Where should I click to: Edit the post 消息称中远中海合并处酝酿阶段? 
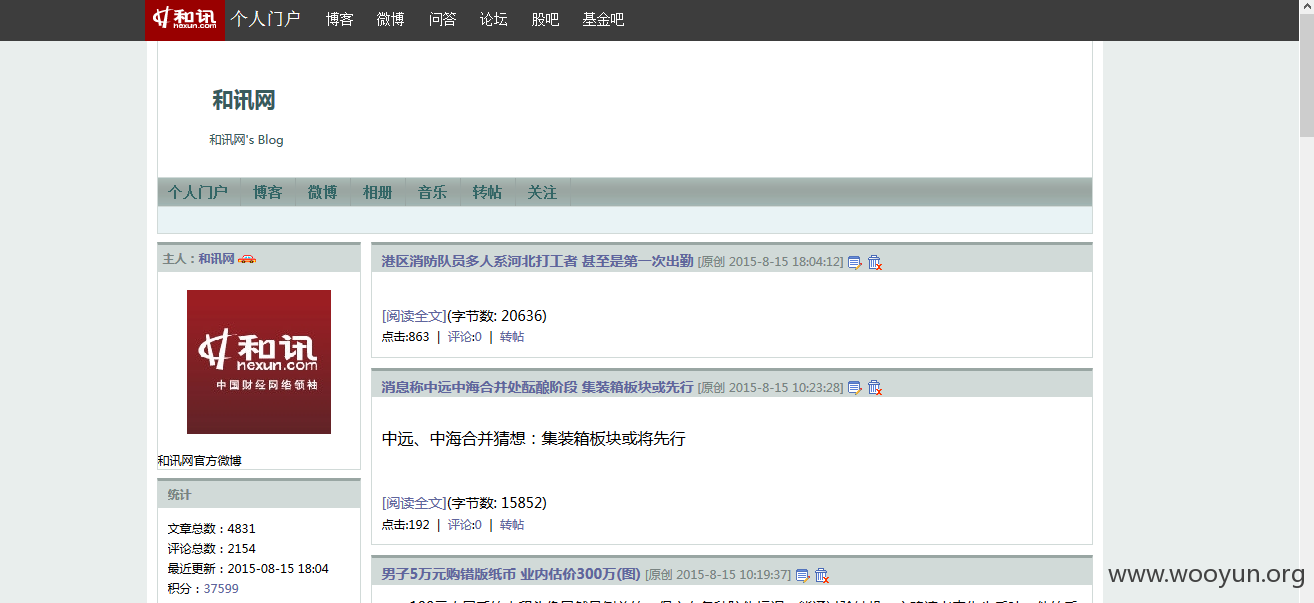855,387
